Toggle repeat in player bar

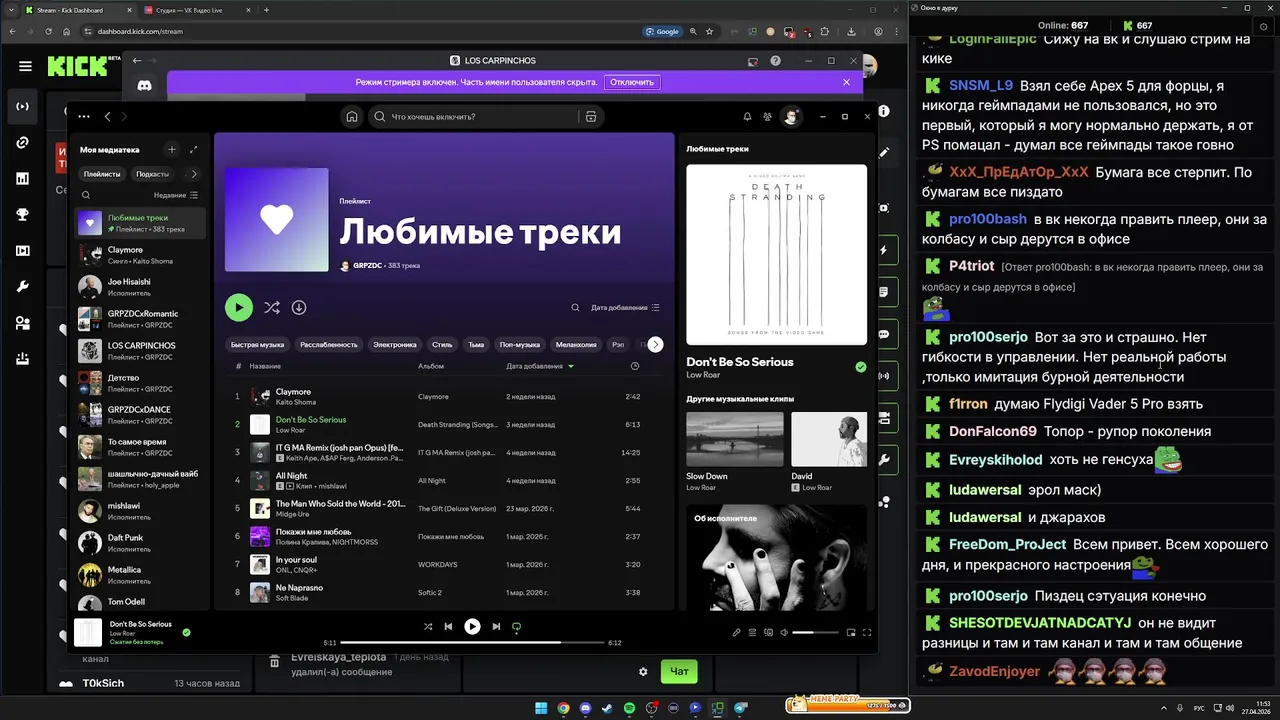(x=517, y=627)
